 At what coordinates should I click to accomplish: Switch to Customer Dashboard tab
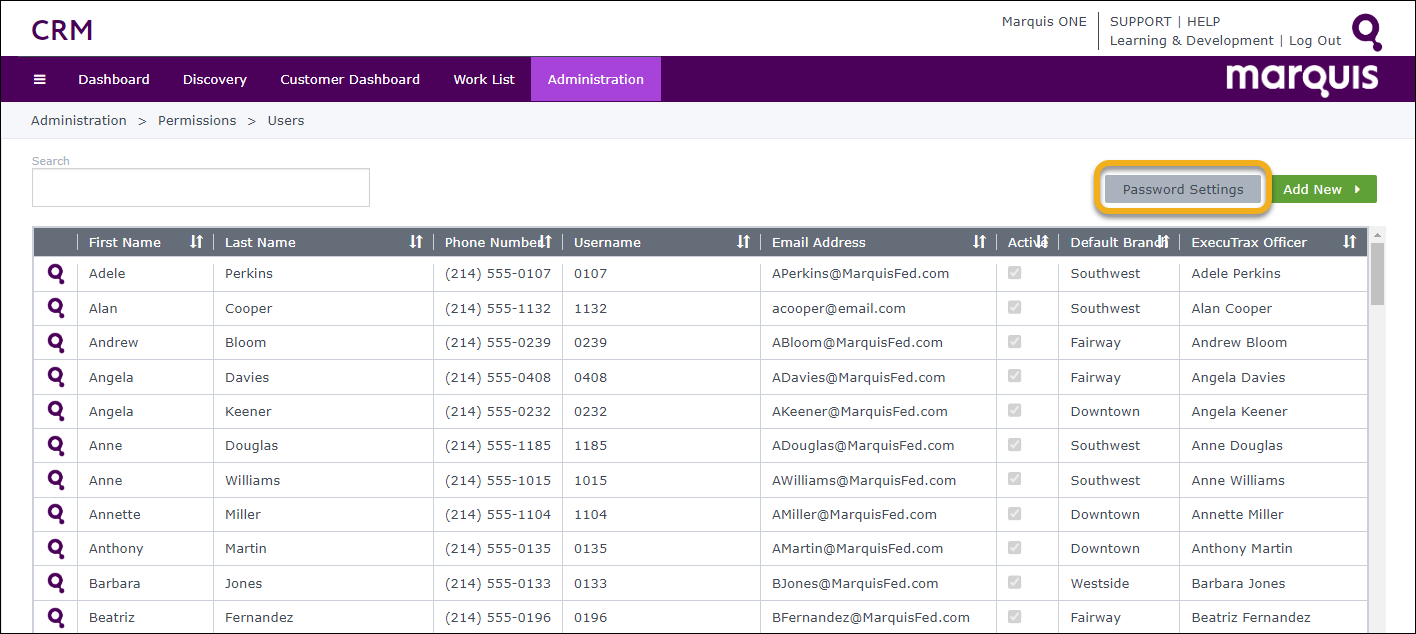pos(350,79)
